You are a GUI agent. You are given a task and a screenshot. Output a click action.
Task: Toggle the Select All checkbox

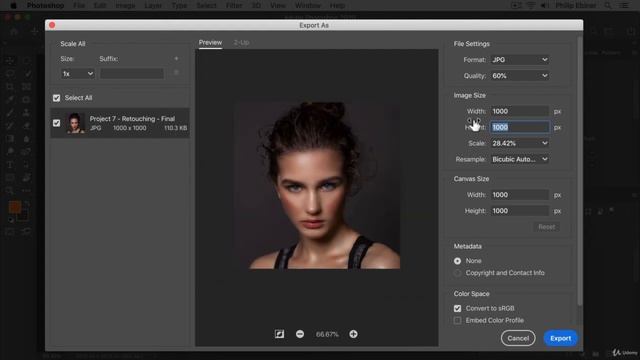coord(56,98)
